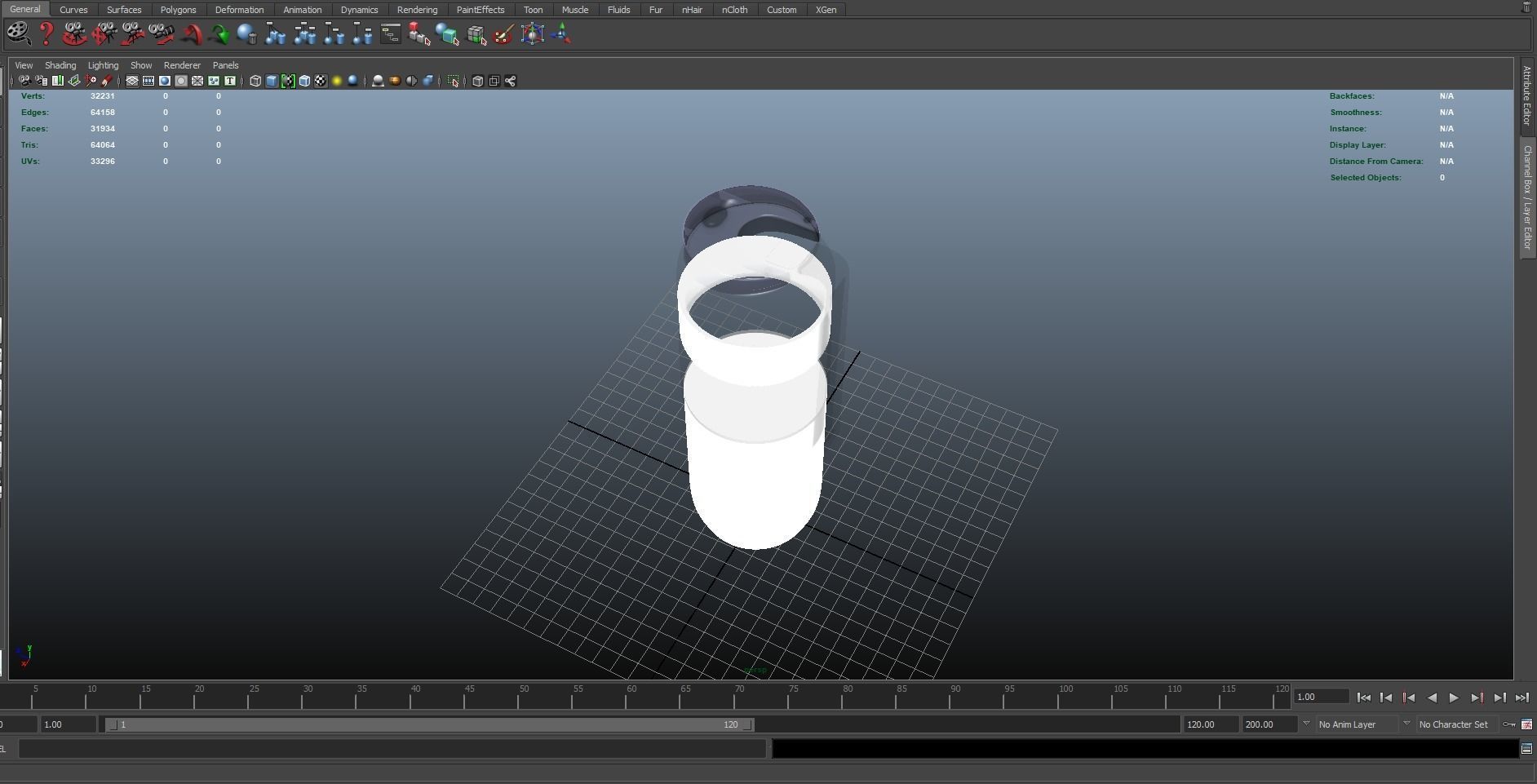This screenshot has width=1537, height=784.
Task: Open the Renderer panel menu
Action: point(182,65)
